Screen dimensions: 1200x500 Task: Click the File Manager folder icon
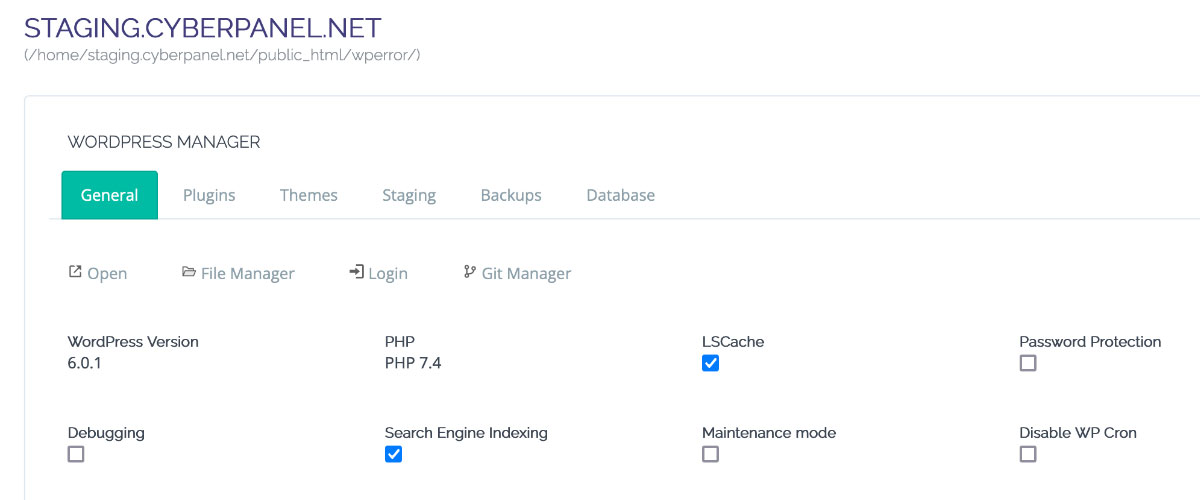189,272
